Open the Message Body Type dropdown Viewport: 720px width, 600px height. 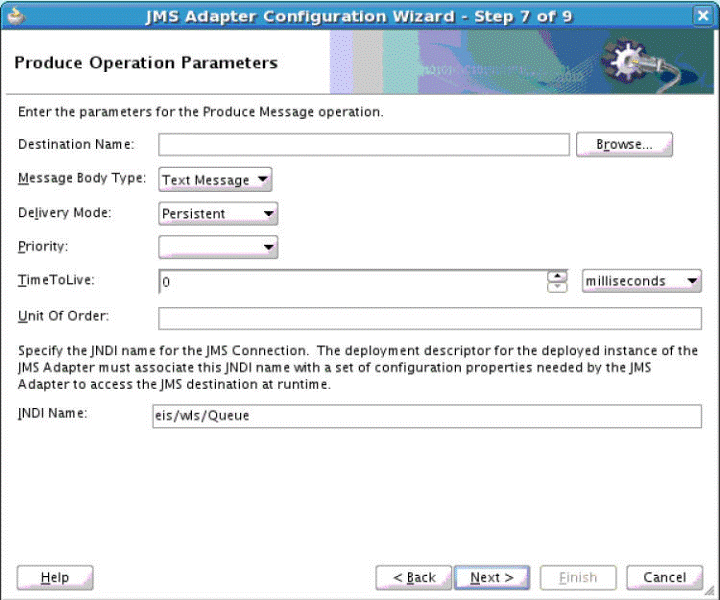pyautogui.click(x=215, y=179)
